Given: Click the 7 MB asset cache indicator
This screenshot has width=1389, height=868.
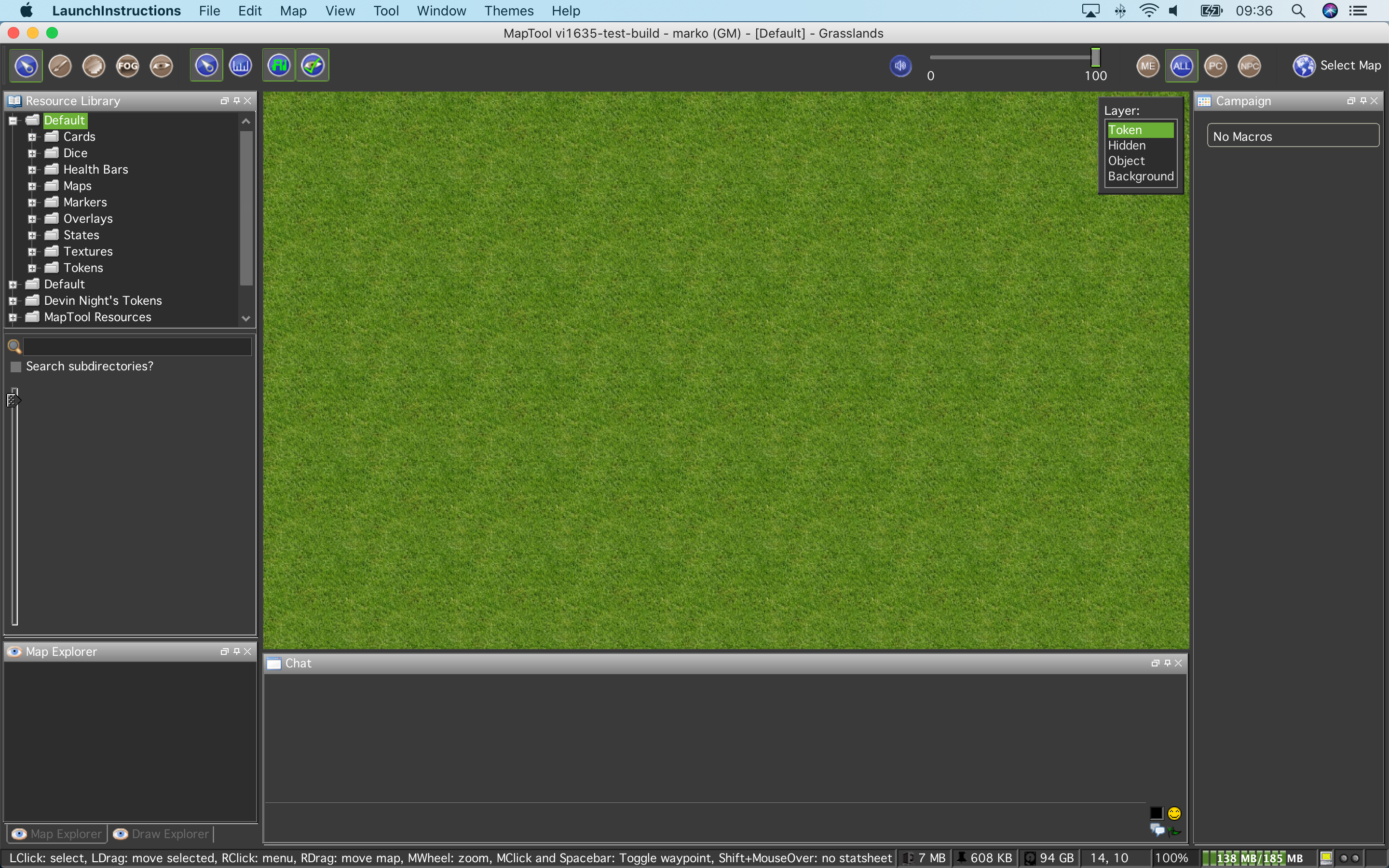Looking at the screenshot, I should (924, 858).
